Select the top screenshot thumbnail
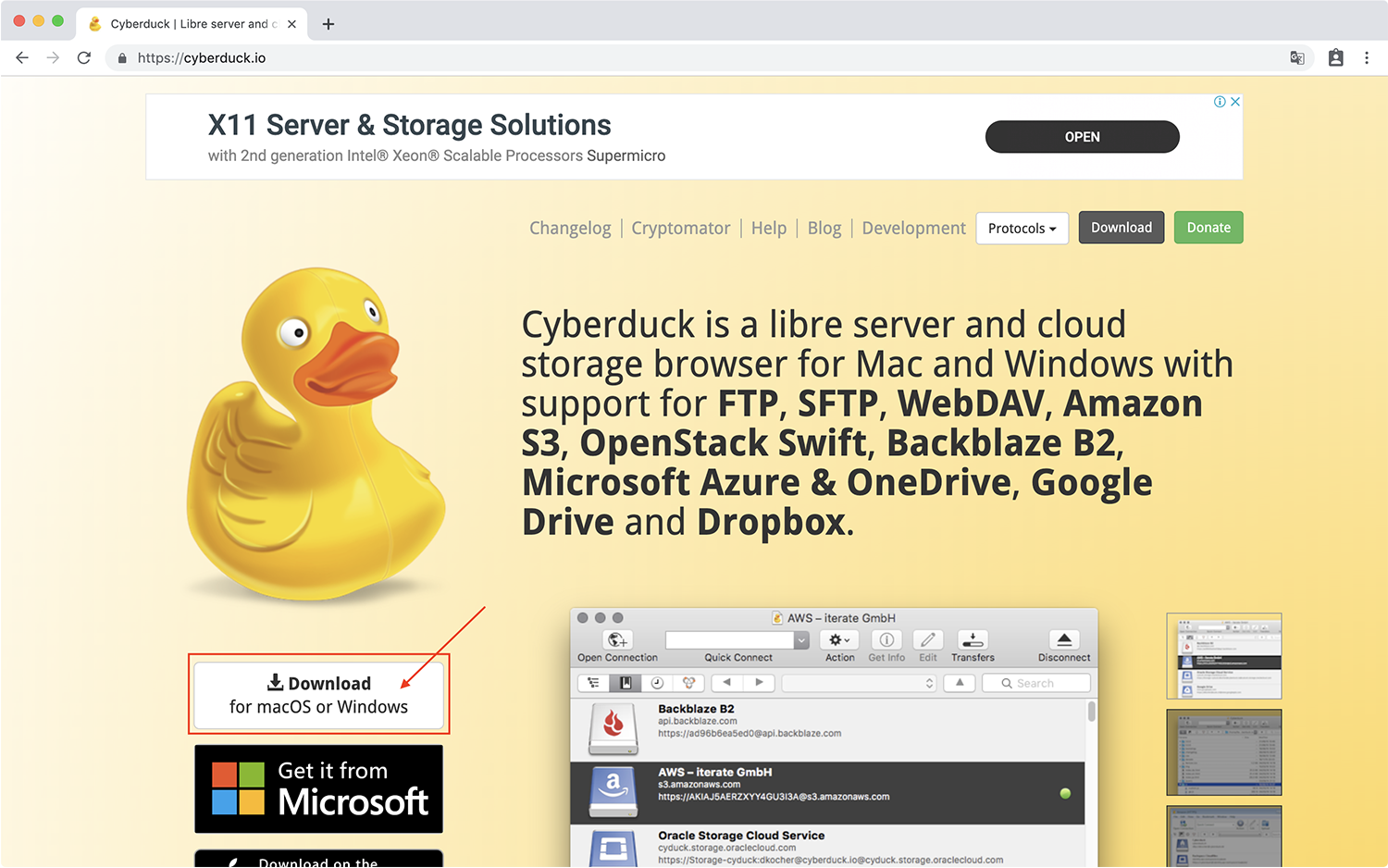 (x=1224, y=656)
